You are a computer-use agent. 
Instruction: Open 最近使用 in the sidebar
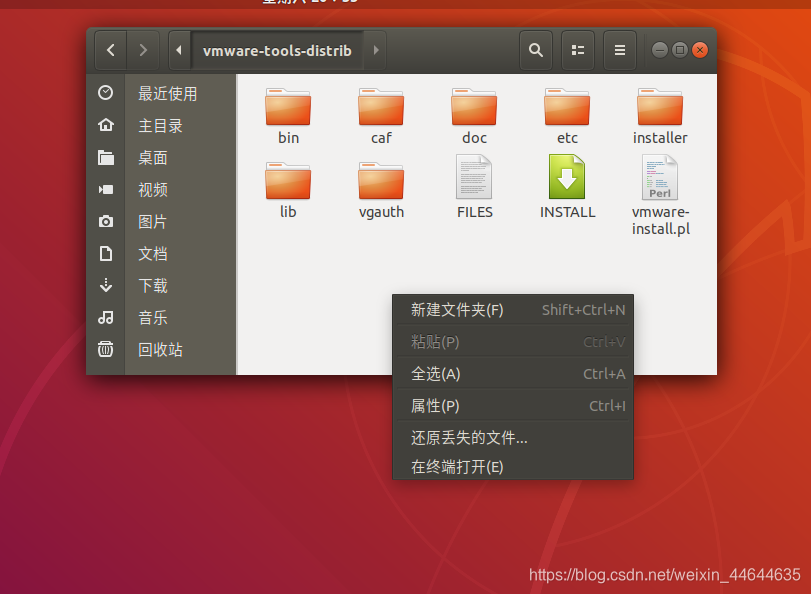tap(168, 94)
